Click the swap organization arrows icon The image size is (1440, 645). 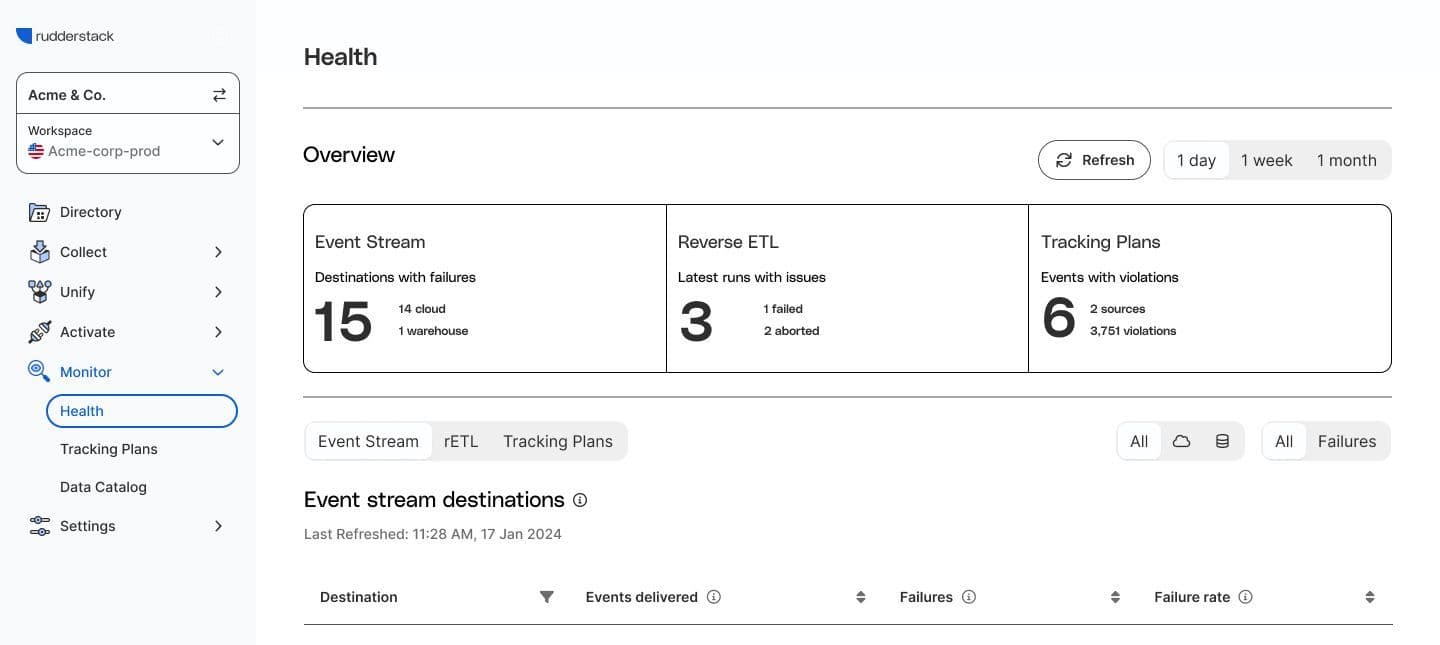(x=219, y=95)
